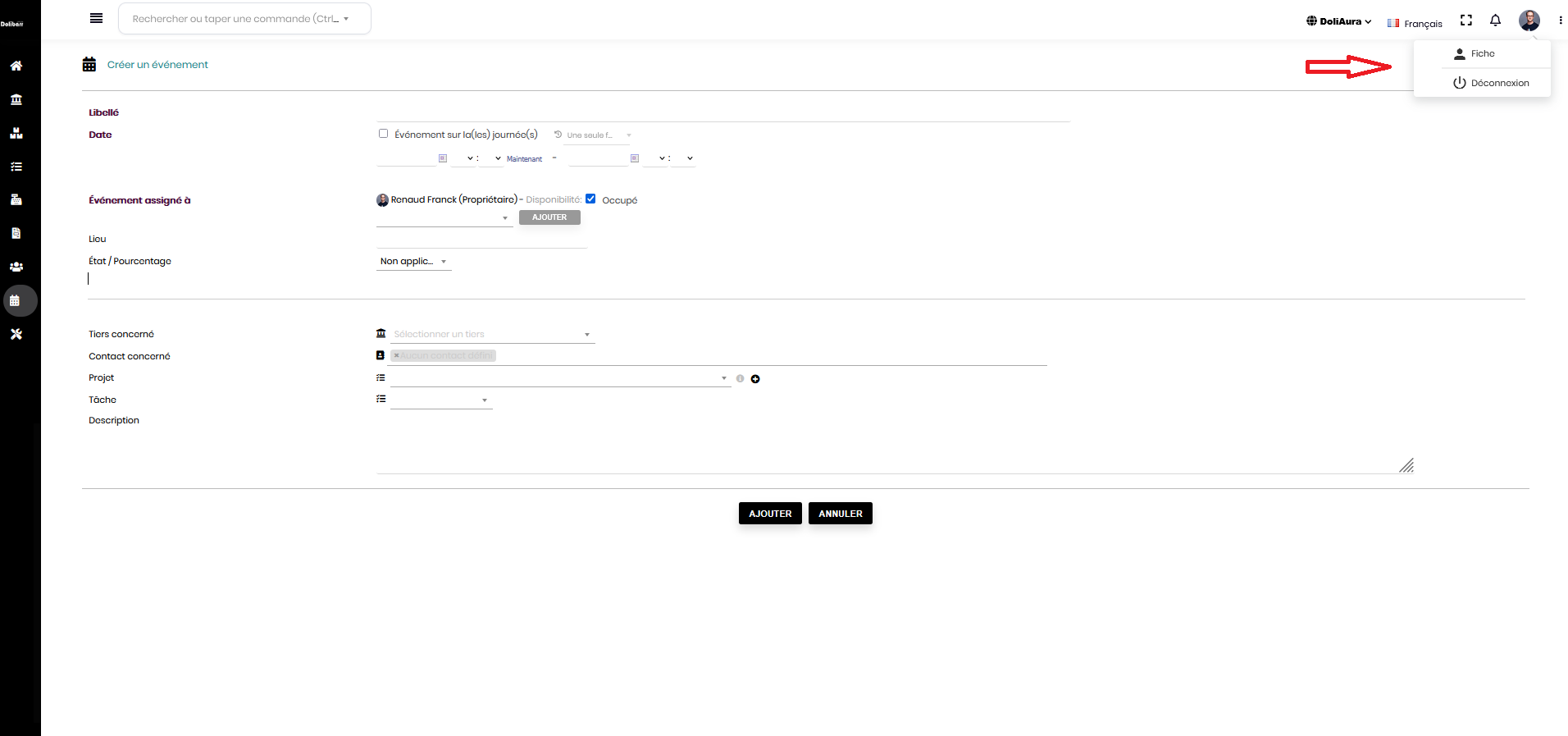Open 'Sélectionner un tiers' dropdown
The height and width of the screenshot is (736, 1568).
coord(492,334)
